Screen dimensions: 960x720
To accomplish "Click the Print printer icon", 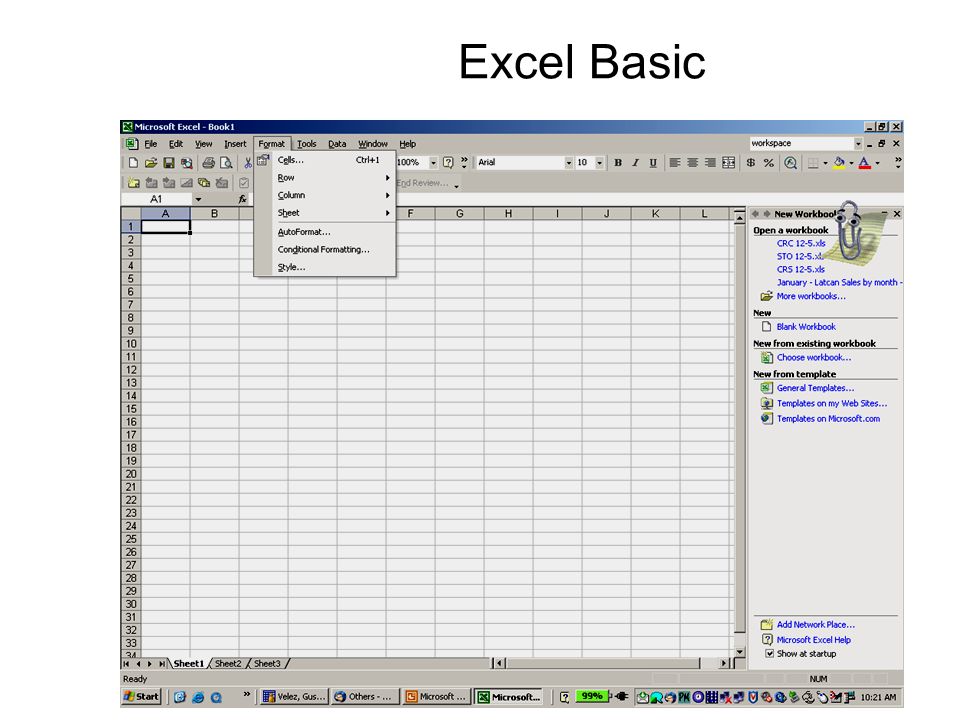I will pyautogui.click(x=208, y=163).
